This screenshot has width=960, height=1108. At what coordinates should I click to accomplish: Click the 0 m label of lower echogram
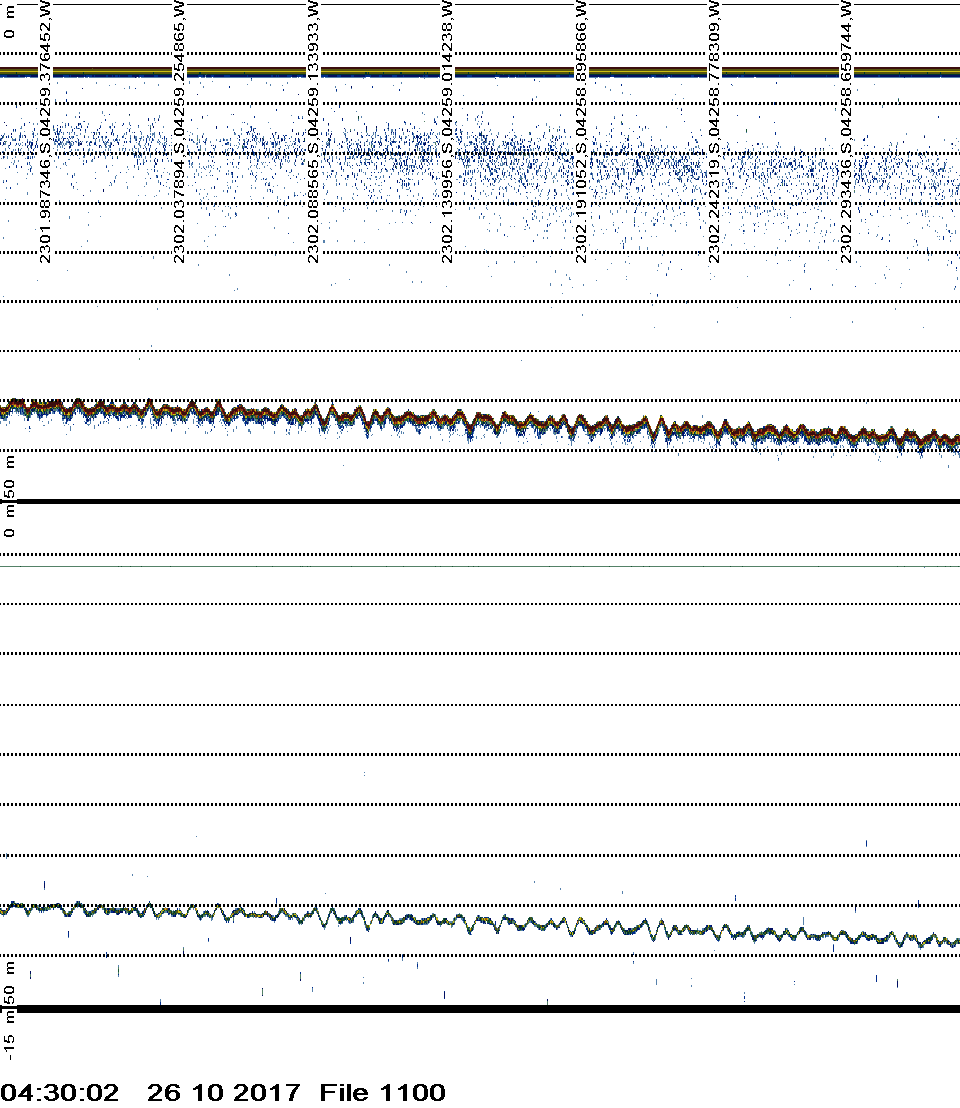pos(10,522)
